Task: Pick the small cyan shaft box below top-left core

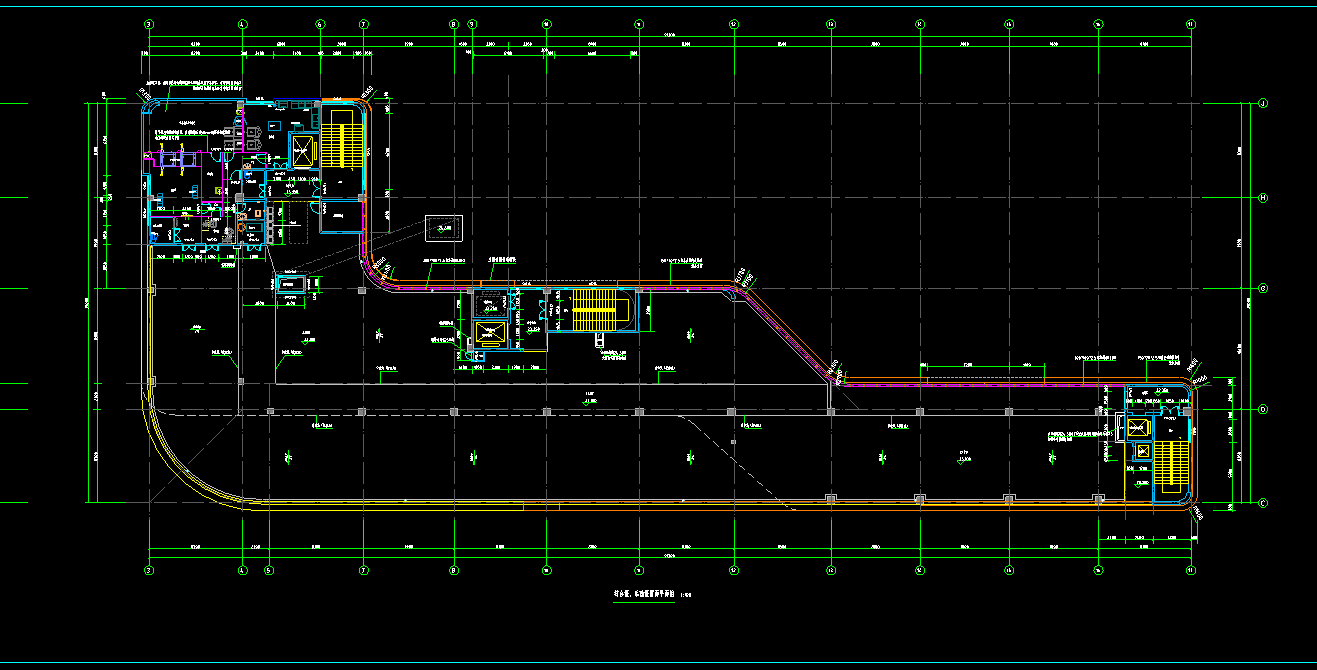Action: 290,283
